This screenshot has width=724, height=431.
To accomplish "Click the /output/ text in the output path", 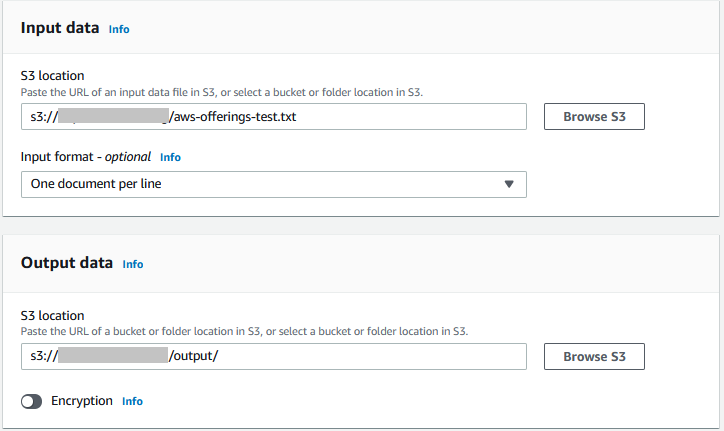I will (x=194, y=357).
